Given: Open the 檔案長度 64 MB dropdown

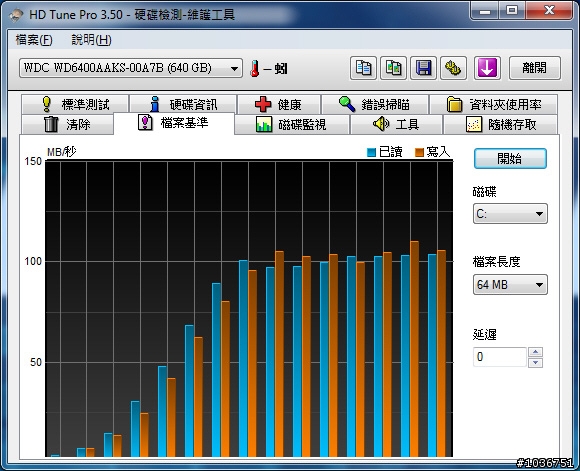Looking at the screenshot, I should tap(510, 285).
